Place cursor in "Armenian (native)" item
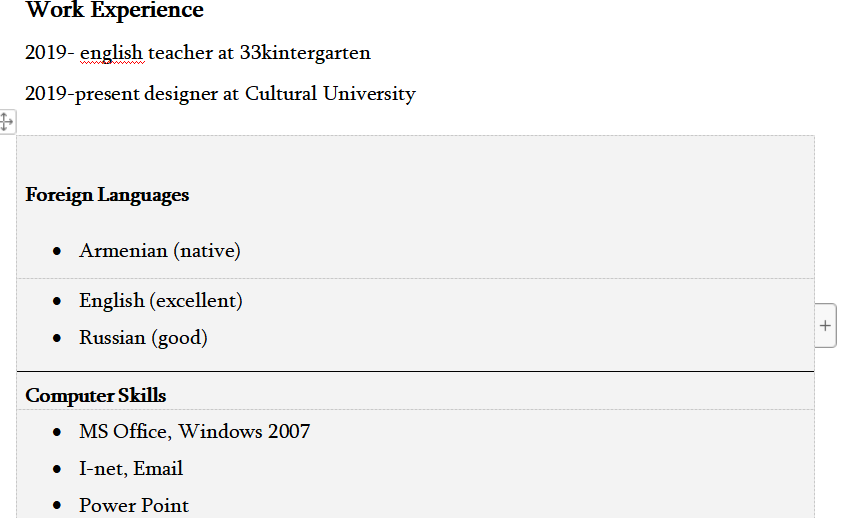Viewport: 842px width, 518px height. 160,251
